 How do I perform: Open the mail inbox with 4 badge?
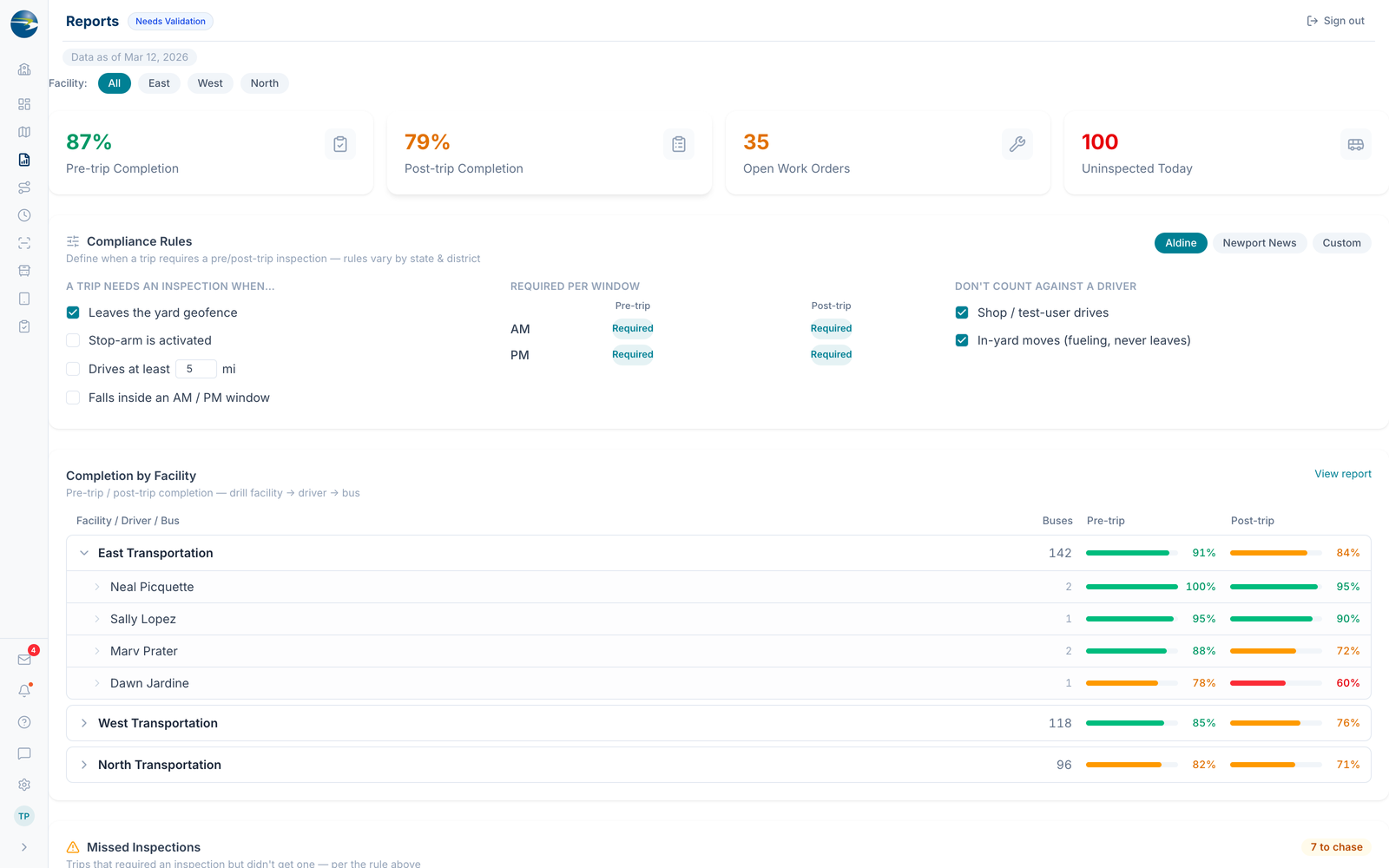[x=24, y=660]
